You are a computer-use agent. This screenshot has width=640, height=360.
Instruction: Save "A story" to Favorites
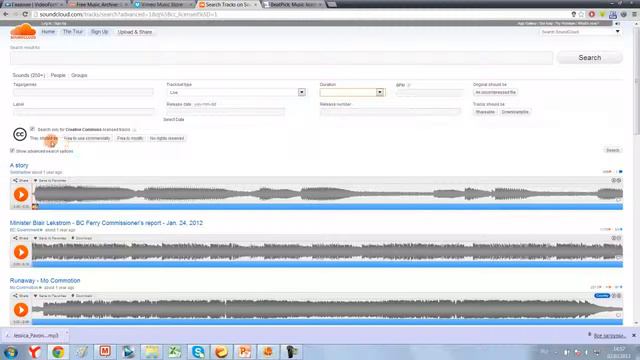coord(50,180)
